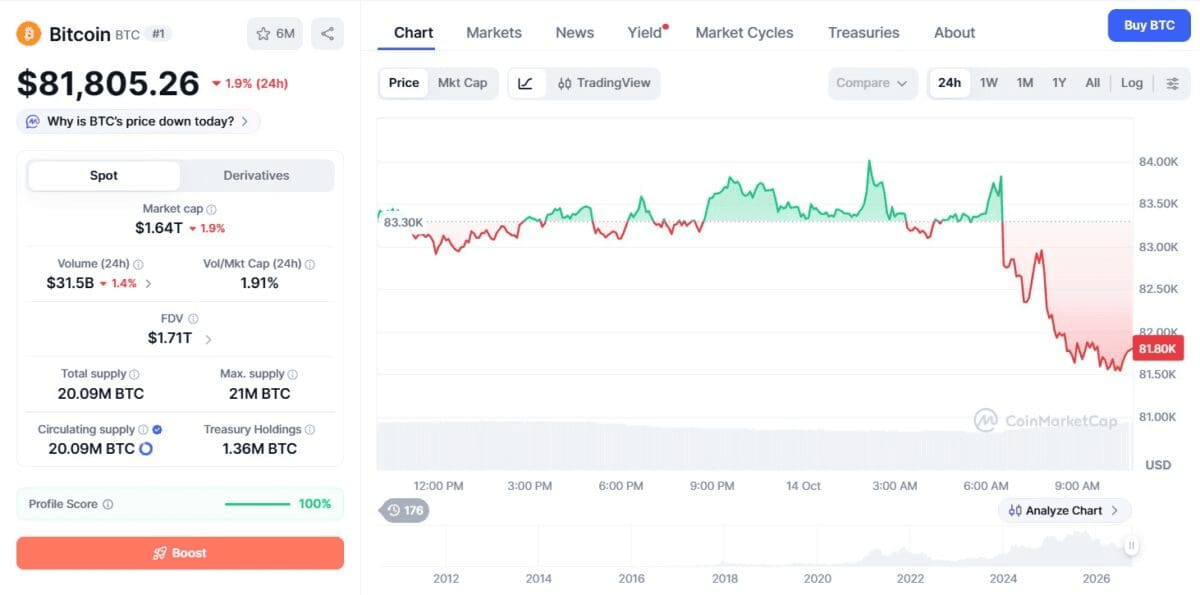The height and width of the screenshot is (595, 1200).
Task: Click Total supply info icon
Action: pyautogui.click(x=135, y=374)
